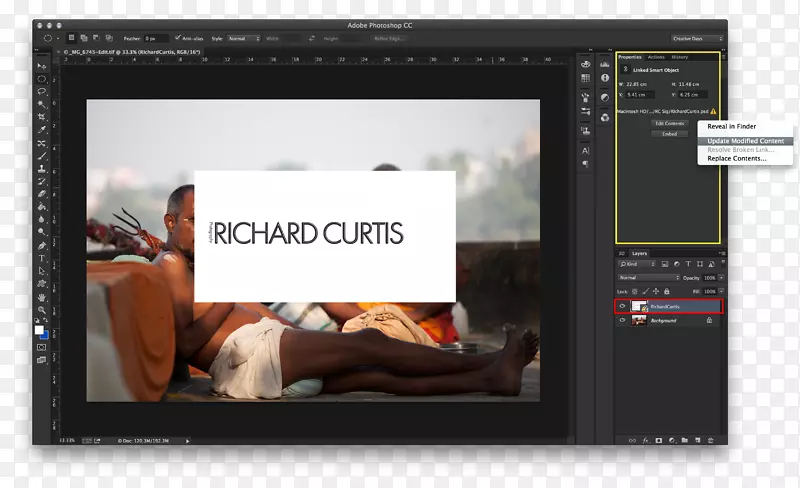Hide the Background layer

622,320
